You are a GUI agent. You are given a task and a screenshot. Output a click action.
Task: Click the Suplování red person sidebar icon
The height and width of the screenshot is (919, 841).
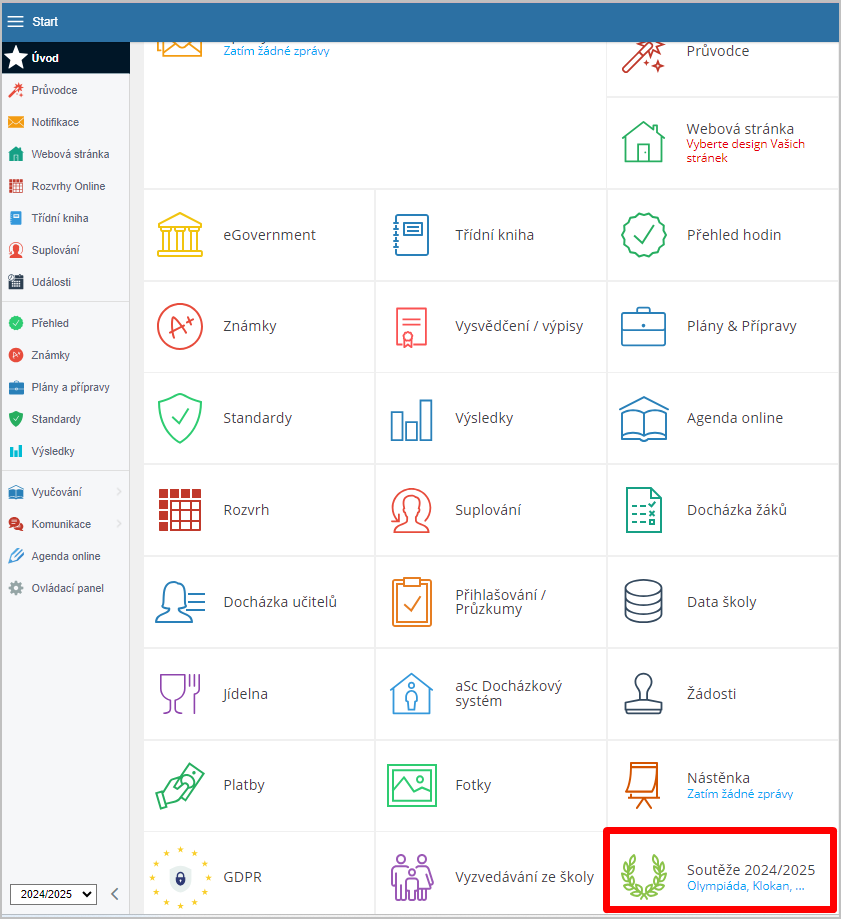point(16,250)
